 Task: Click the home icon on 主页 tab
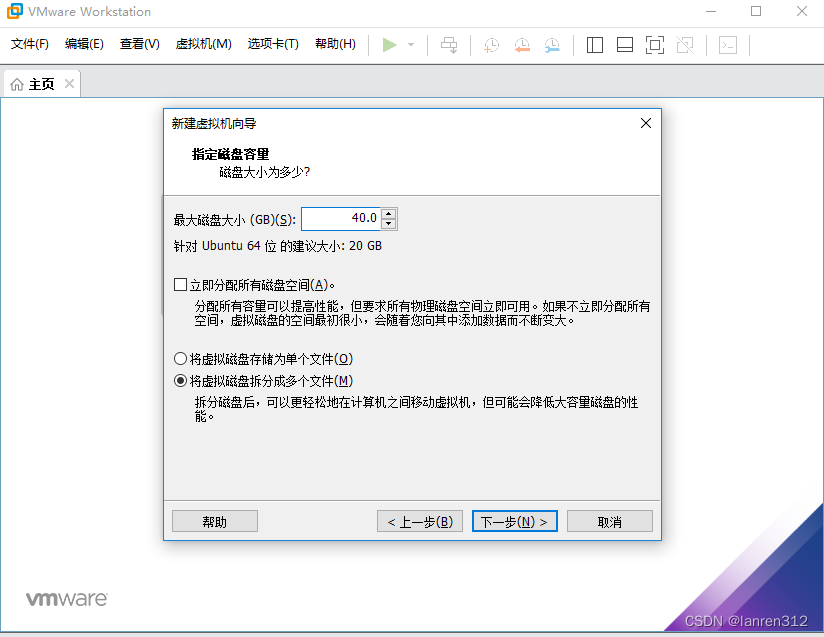click(17, 84)
